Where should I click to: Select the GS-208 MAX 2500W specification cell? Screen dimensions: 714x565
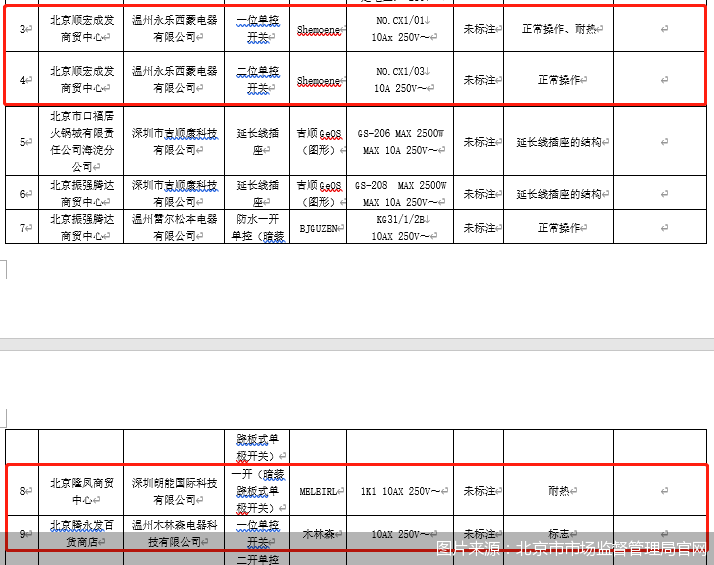click(x=399, y=194)
